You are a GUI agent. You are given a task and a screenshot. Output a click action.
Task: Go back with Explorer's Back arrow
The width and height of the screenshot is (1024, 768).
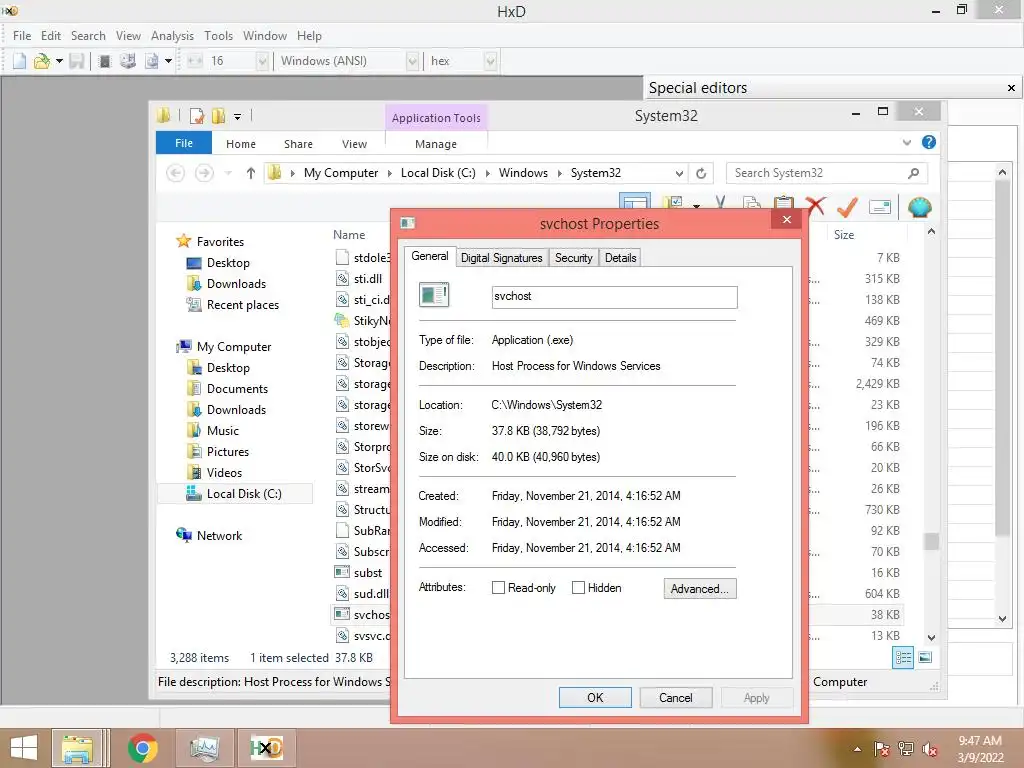175,173
